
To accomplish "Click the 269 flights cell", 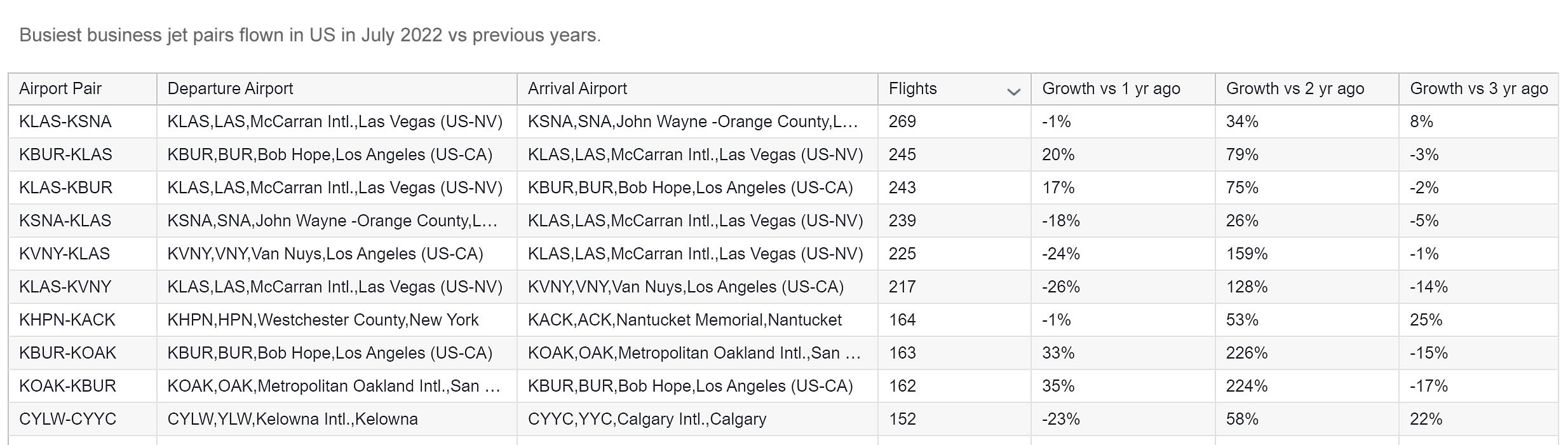I will (x=954, y=121).
